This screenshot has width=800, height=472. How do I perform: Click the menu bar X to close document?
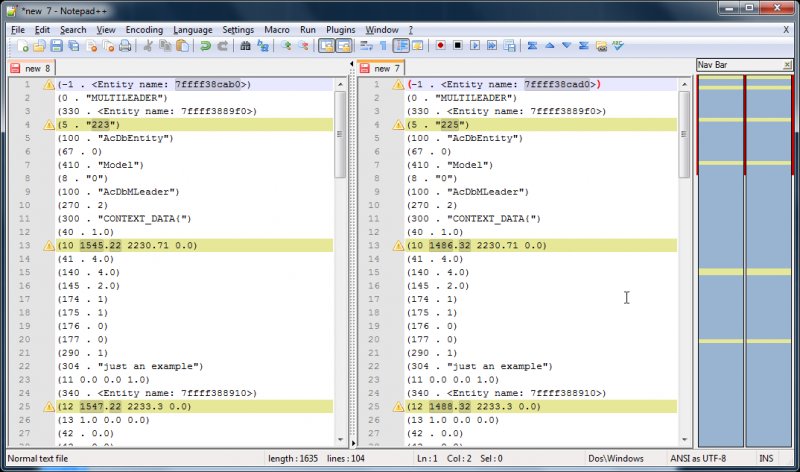[x=786, y=30]
